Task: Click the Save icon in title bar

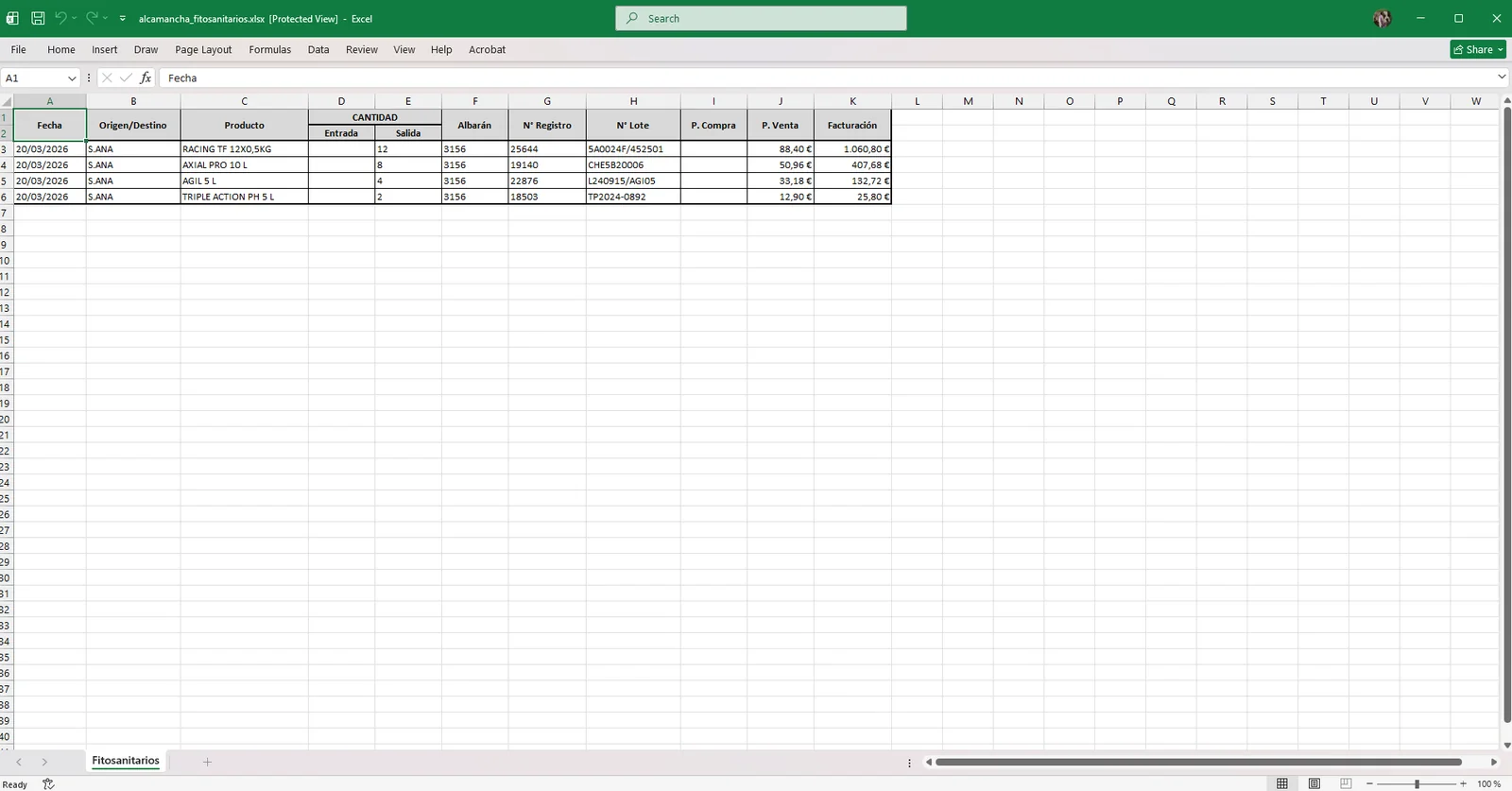Action: pyautogui.click(x=38, y=18)
